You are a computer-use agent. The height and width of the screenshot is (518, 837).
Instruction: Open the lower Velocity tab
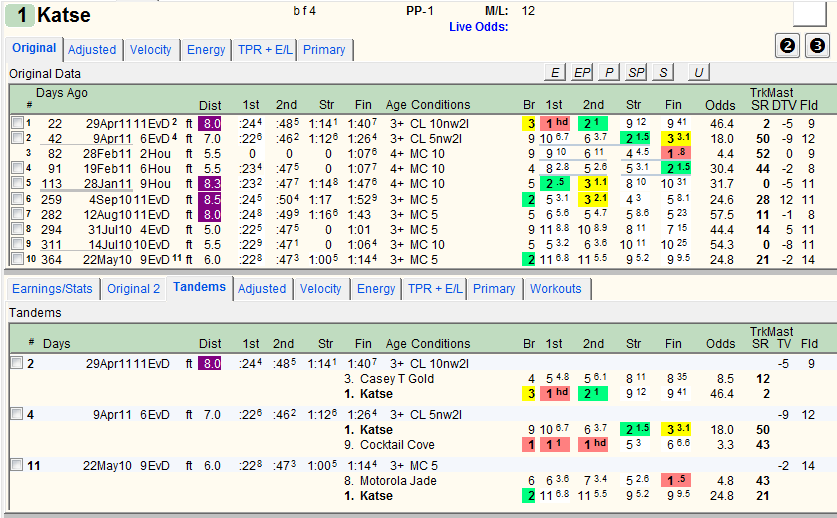[320, 289]
